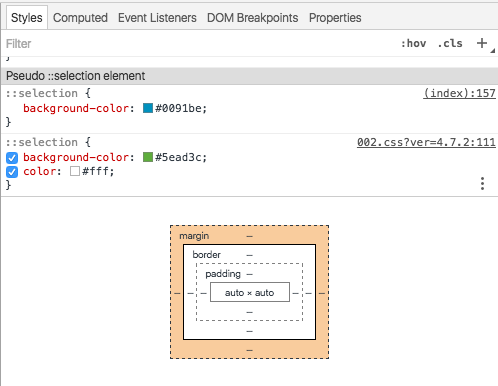
Task: Open the DOM Breakpoints tab
Action: [x=253, y=18]
